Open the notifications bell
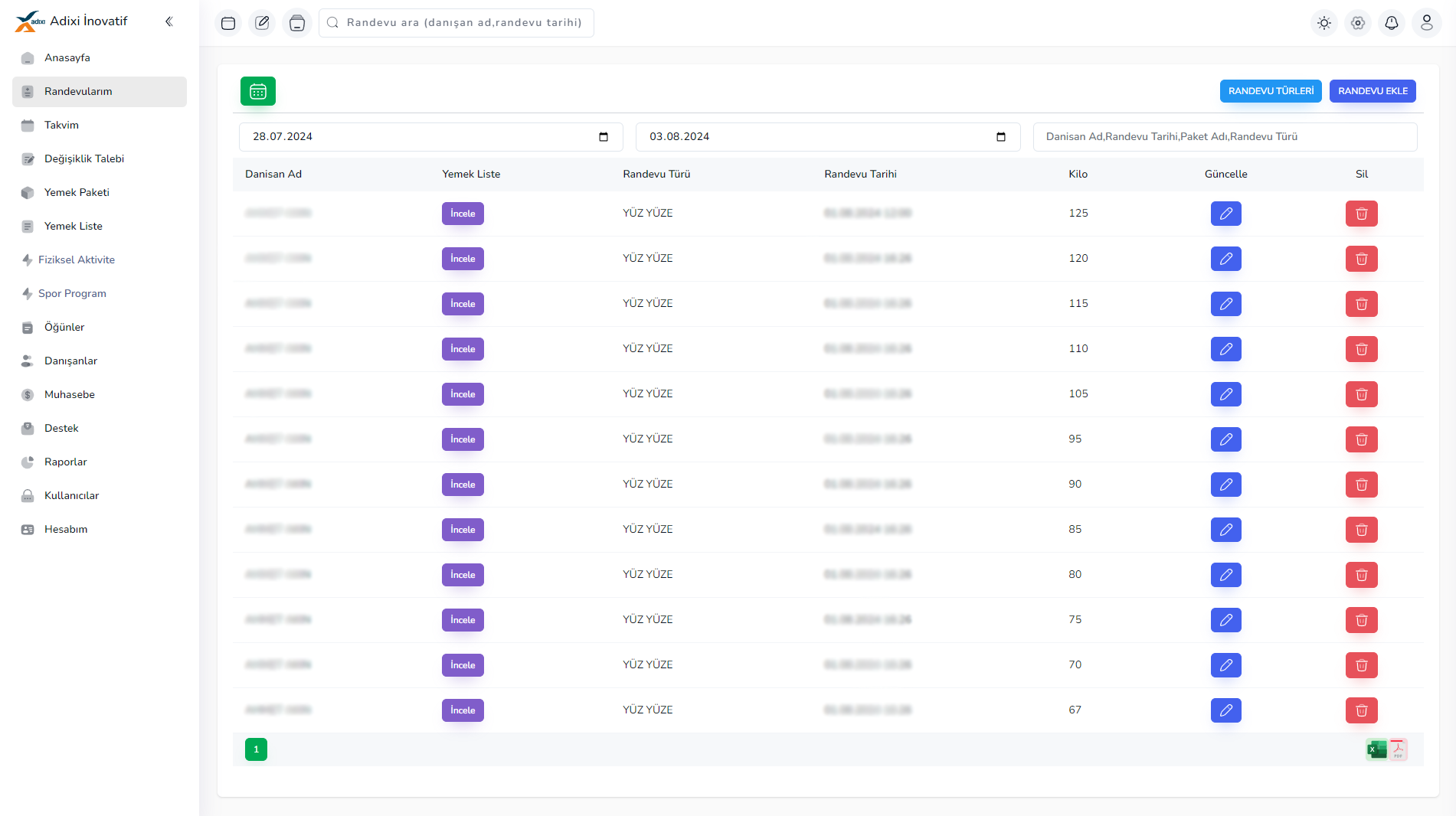Screen dimensions: 1456x816 (1392, 23)
